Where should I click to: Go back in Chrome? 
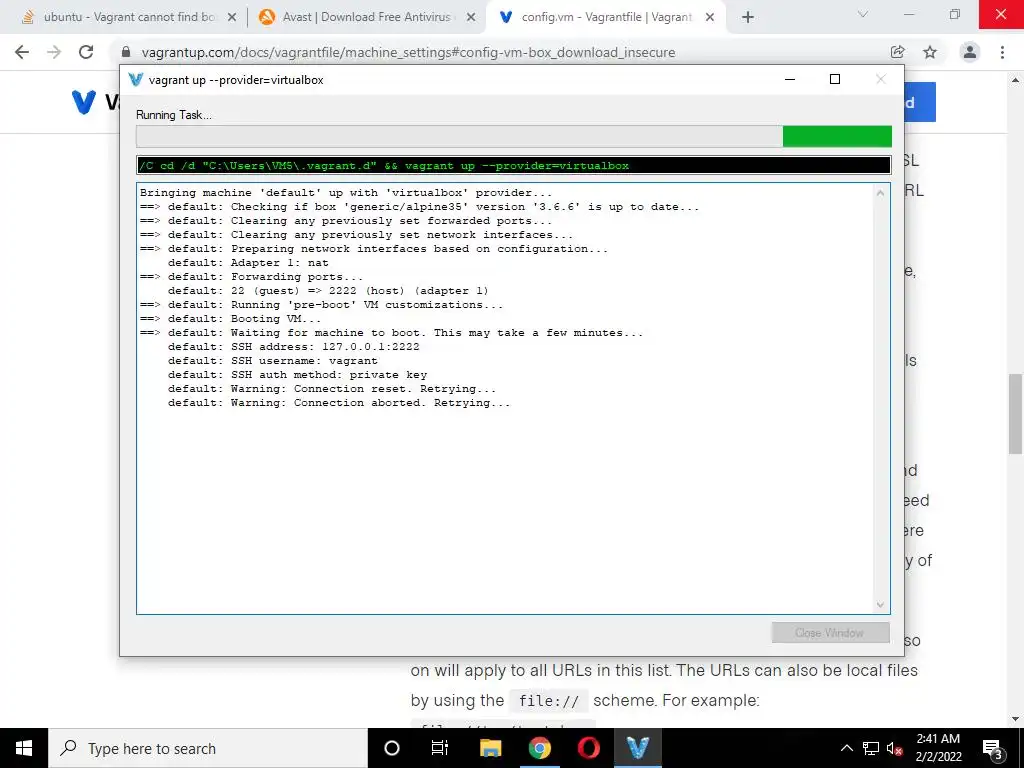22,52
